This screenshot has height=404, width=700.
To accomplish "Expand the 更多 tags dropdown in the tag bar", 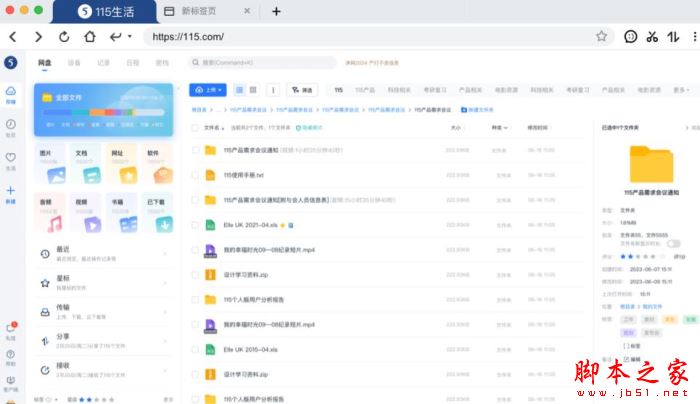I will (x=681, y=90).
